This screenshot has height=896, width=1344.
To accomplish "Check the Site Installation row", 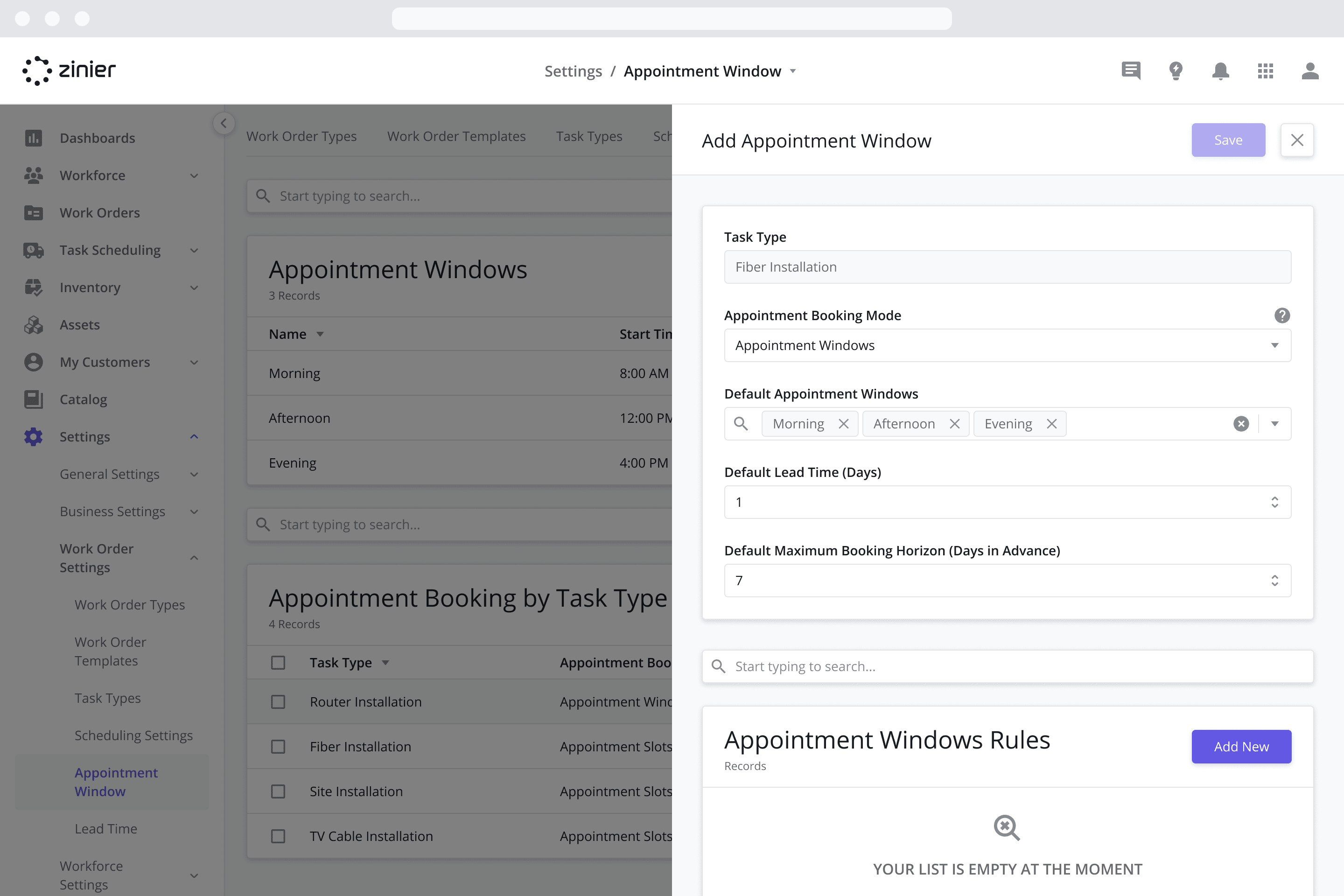I will [278, 791].
